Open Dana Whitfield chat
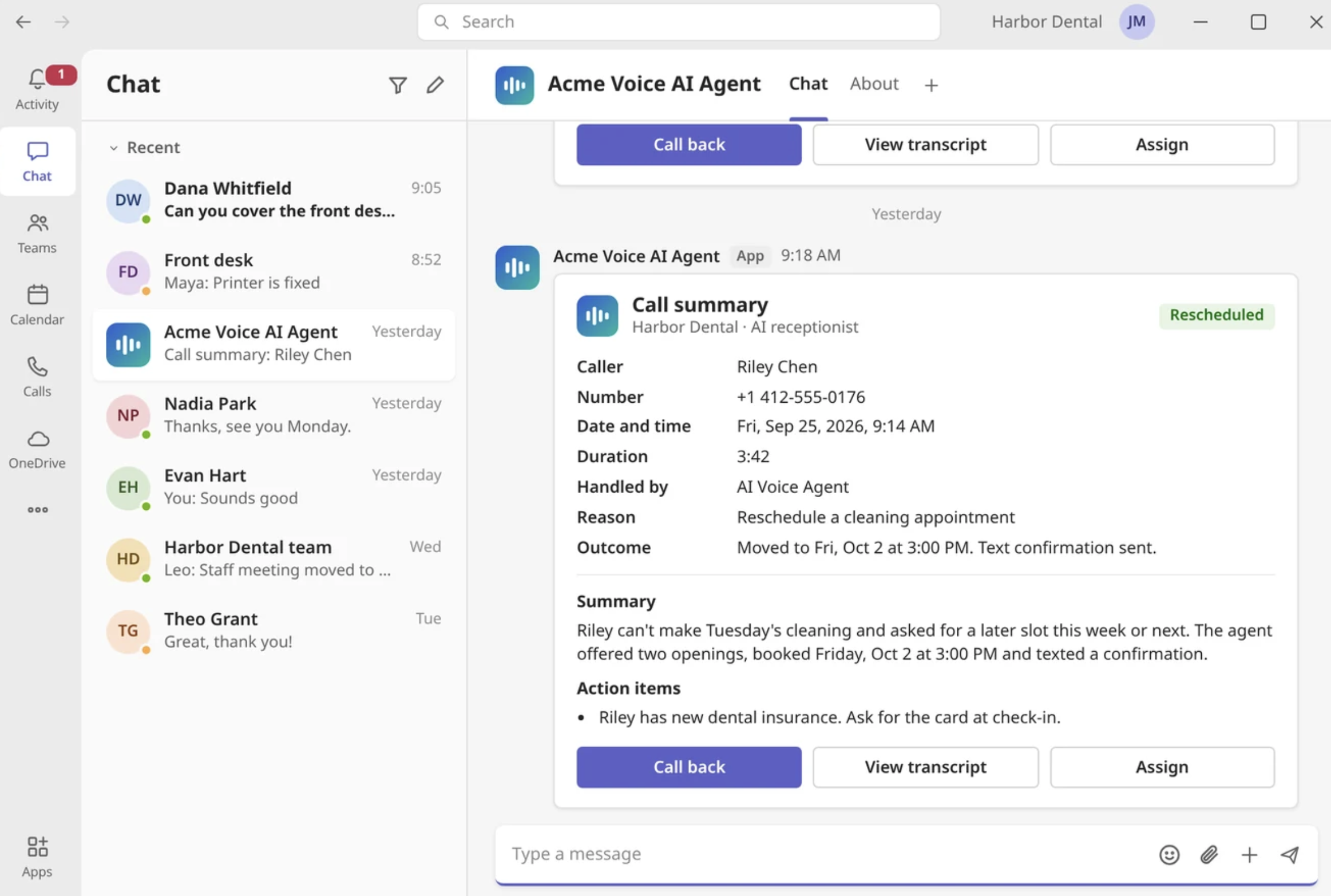The image size is (1331, 896). pyautogui.click(x=274, y=200)
